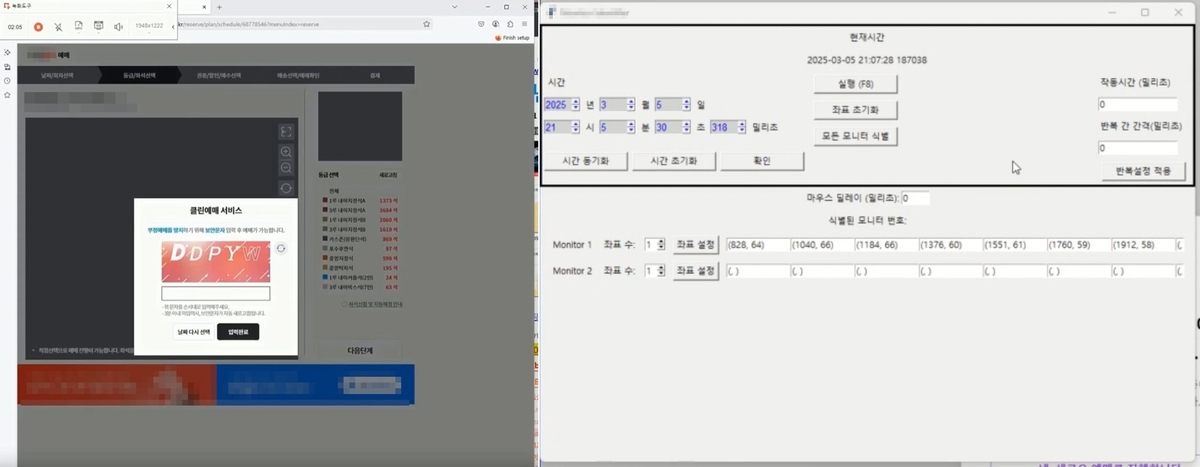Screen dimensions: 1200x467
Task: Click the captcha text input field
Action: [x=216, y=293]
